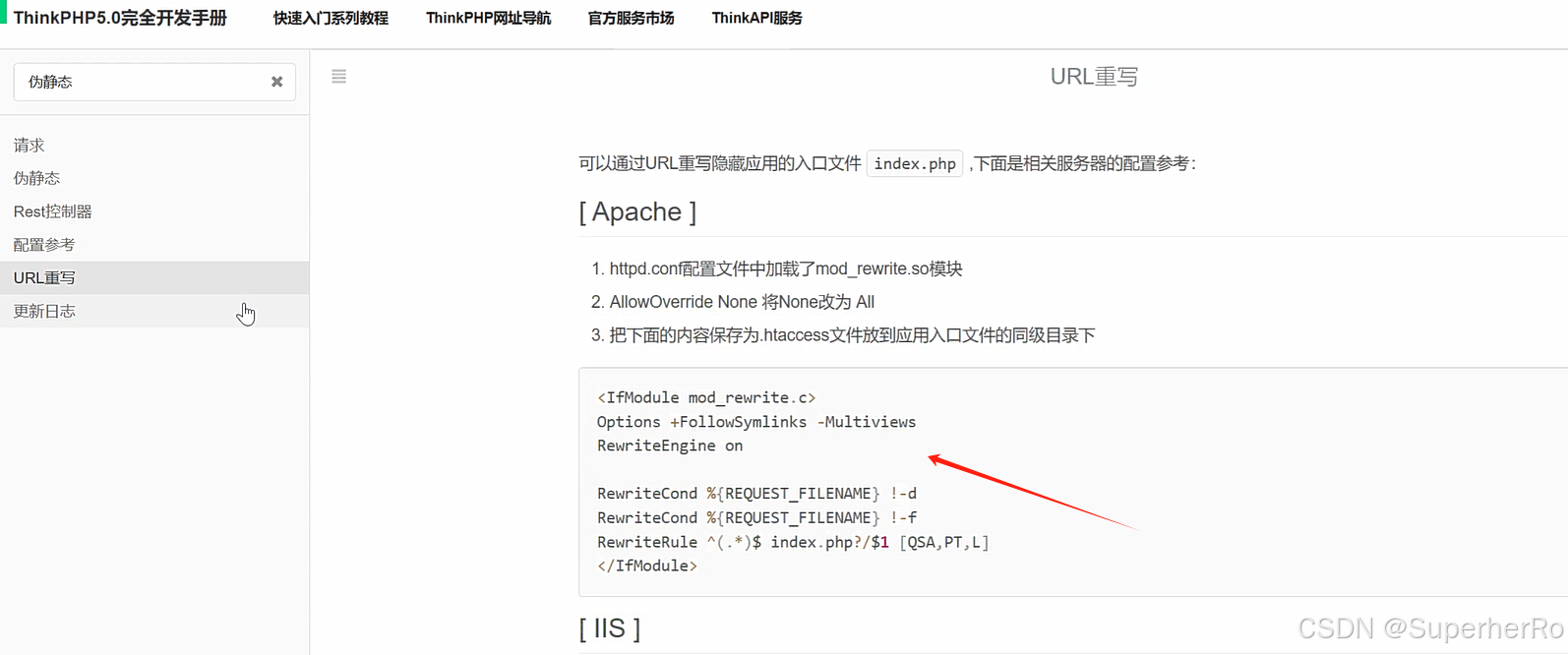This screenshot has width=1568, height=655.
Task: Open 官方服务市场 menu
Action: coord(631,18)
